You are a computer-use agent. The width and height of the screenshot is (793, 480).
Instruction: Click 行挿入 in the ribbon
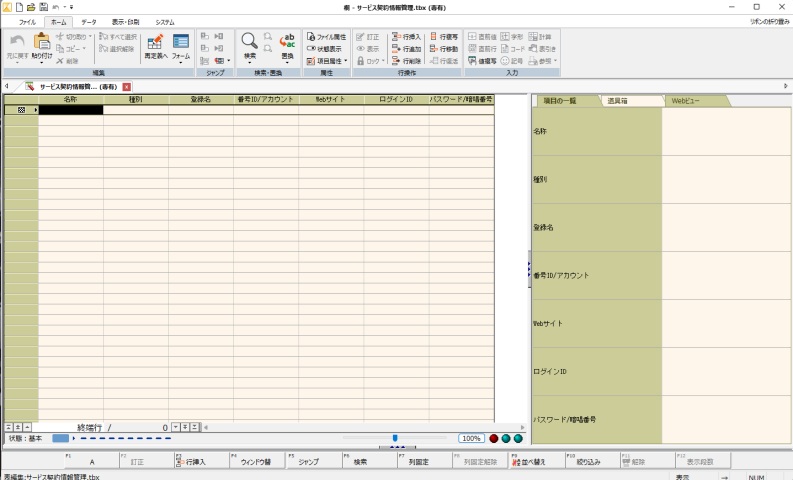pos(406,36)
